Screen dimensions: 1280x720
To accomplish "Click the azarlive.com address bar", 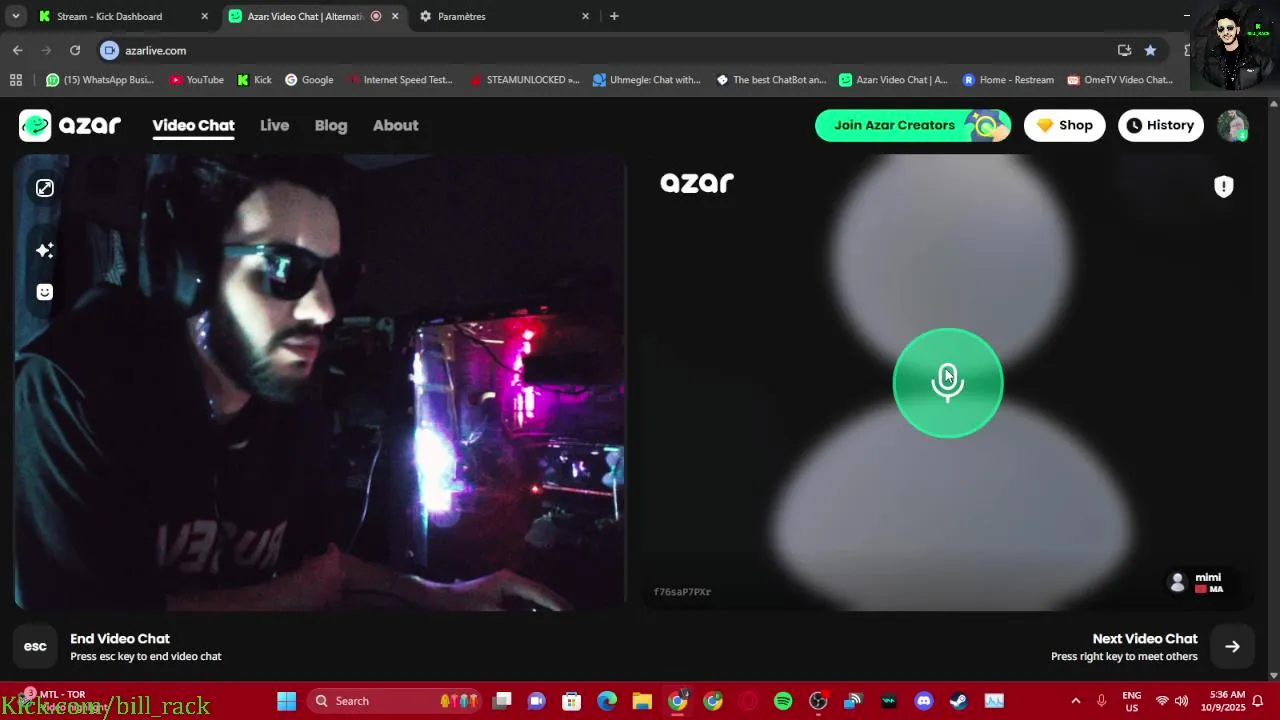I will pyautogui.click(x=600, y=50).
